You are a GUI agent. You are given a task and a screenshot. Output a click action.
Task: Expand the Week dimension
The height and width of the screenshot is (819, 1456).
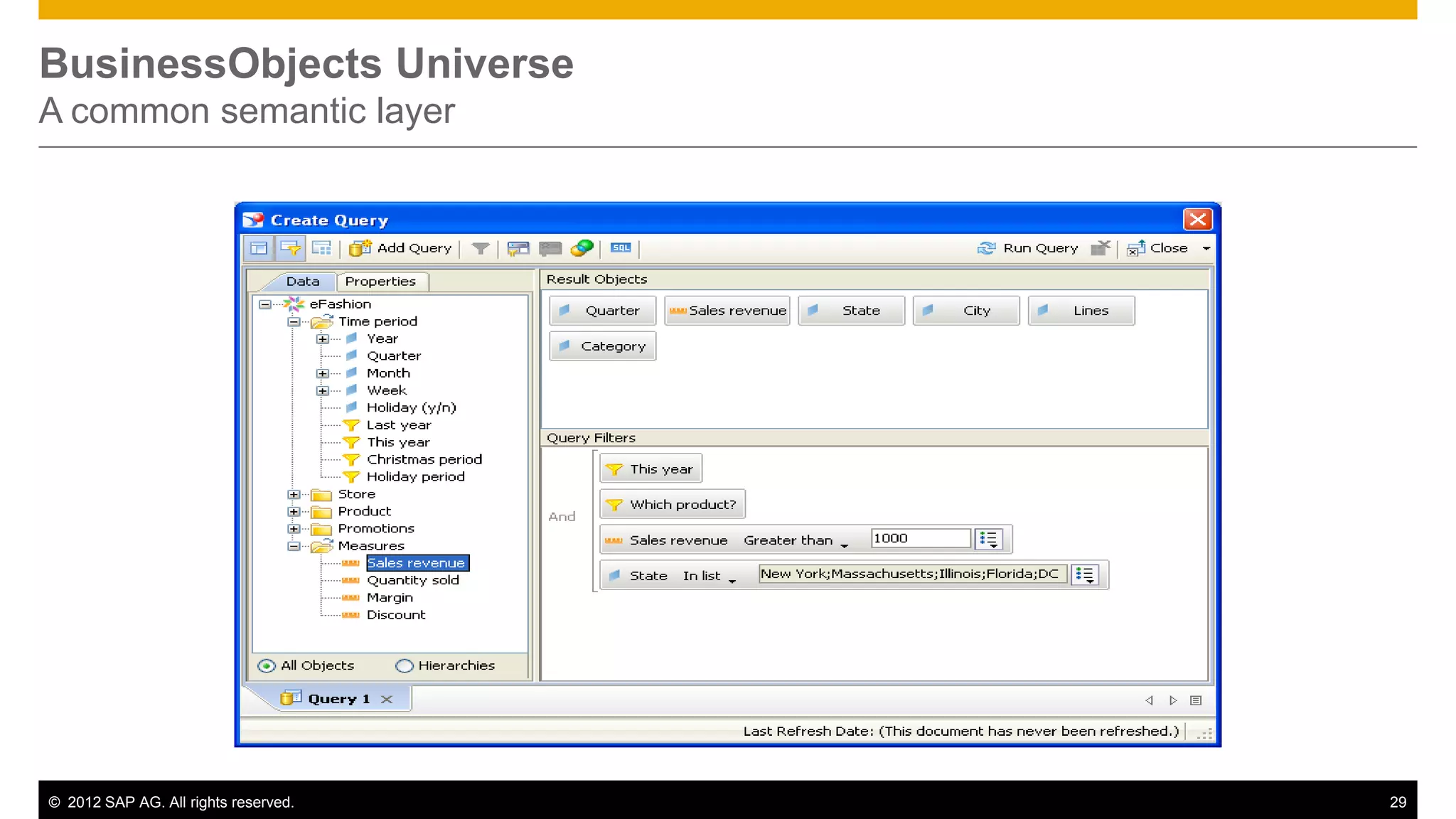(x=323, y=390)
